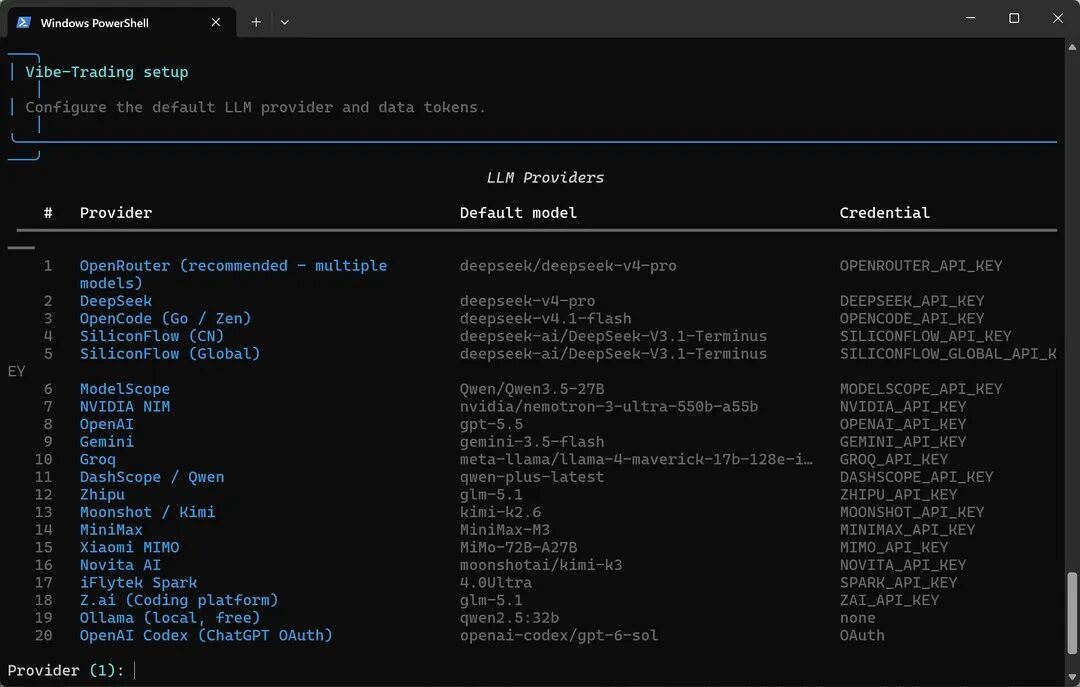1080x687 pixels.
Task: Click the PowerShell icon on the tab
Action: 23,22
